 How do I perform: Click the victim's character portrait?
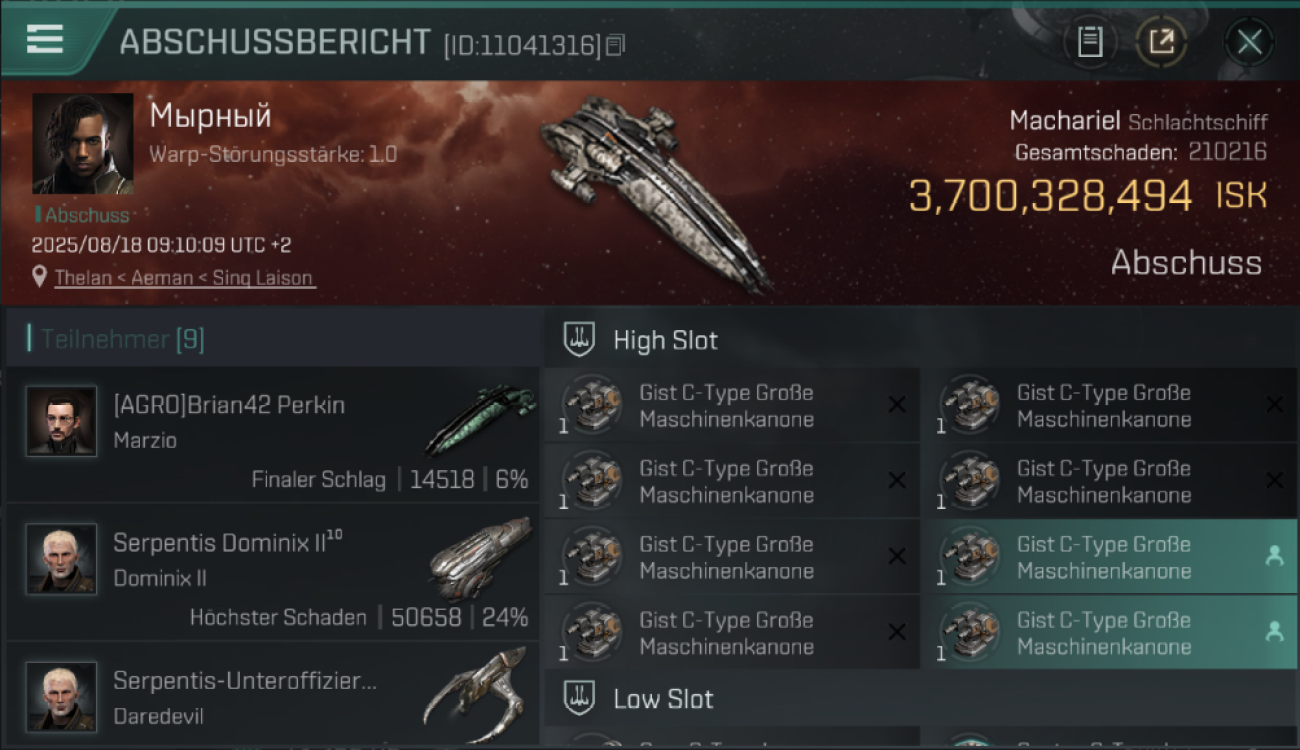82,143
